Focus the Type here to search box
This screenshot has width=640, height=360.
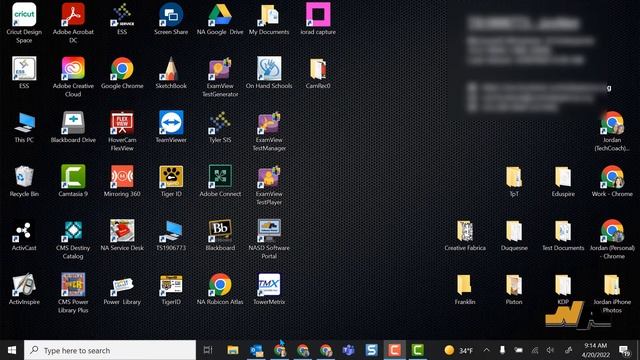pyautogui.click(x=110, y=350)
